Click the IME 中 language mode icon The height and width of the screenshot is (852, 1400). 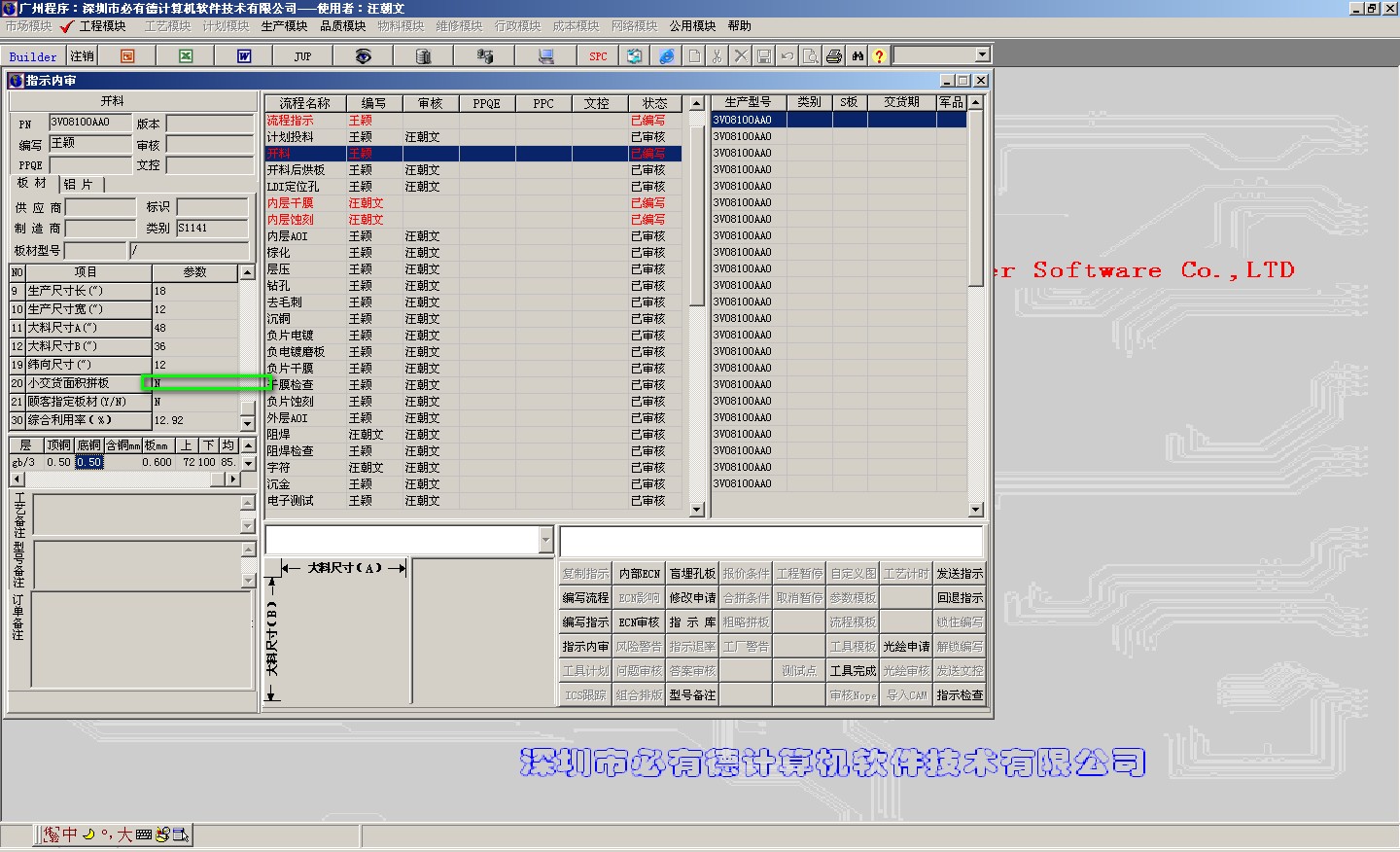click(x=70, y=834)
